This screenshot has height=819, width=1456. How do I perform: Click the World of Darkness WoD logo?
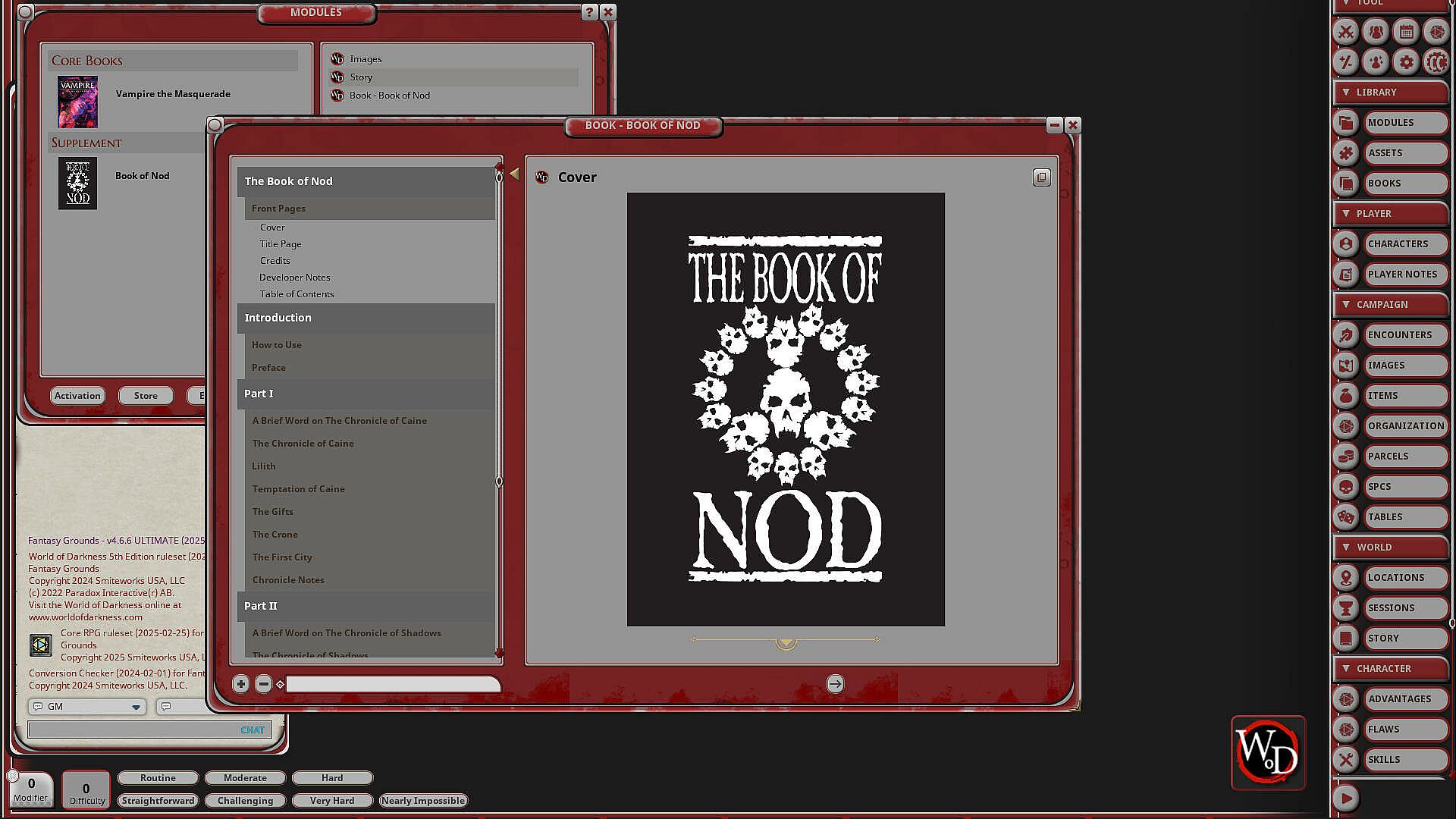pyautogui.click(x=1268, y=752)
